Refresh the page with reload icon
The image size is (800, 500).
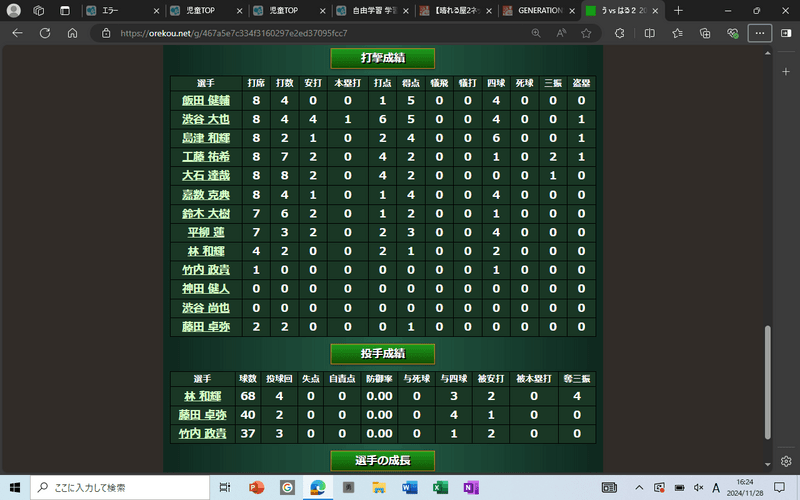45,32
